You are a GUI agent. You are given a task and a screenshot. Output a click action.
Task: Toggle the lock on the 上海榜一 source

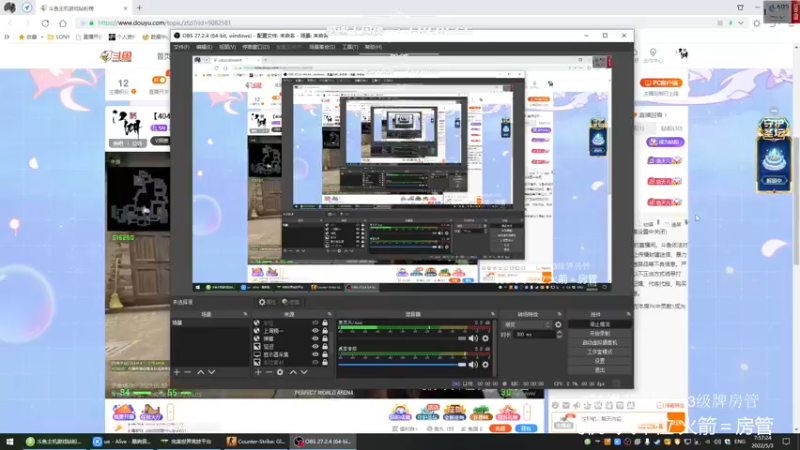[x=325, y=331]
